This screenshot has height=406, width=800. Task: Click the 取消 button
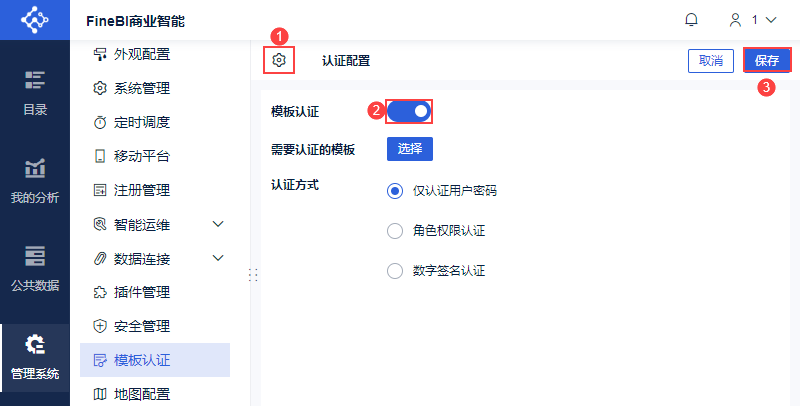tap(711, 61)
